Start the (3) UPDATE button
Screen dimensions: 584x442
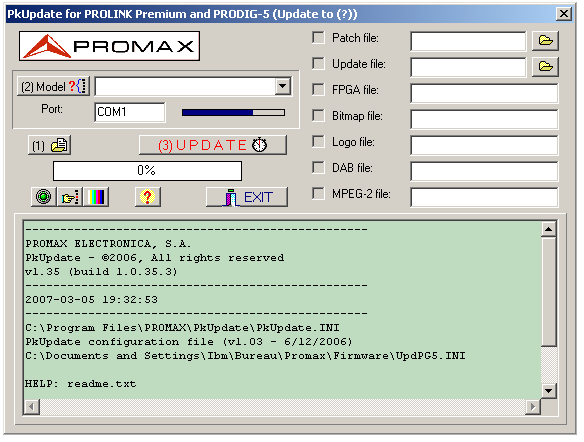213,145
